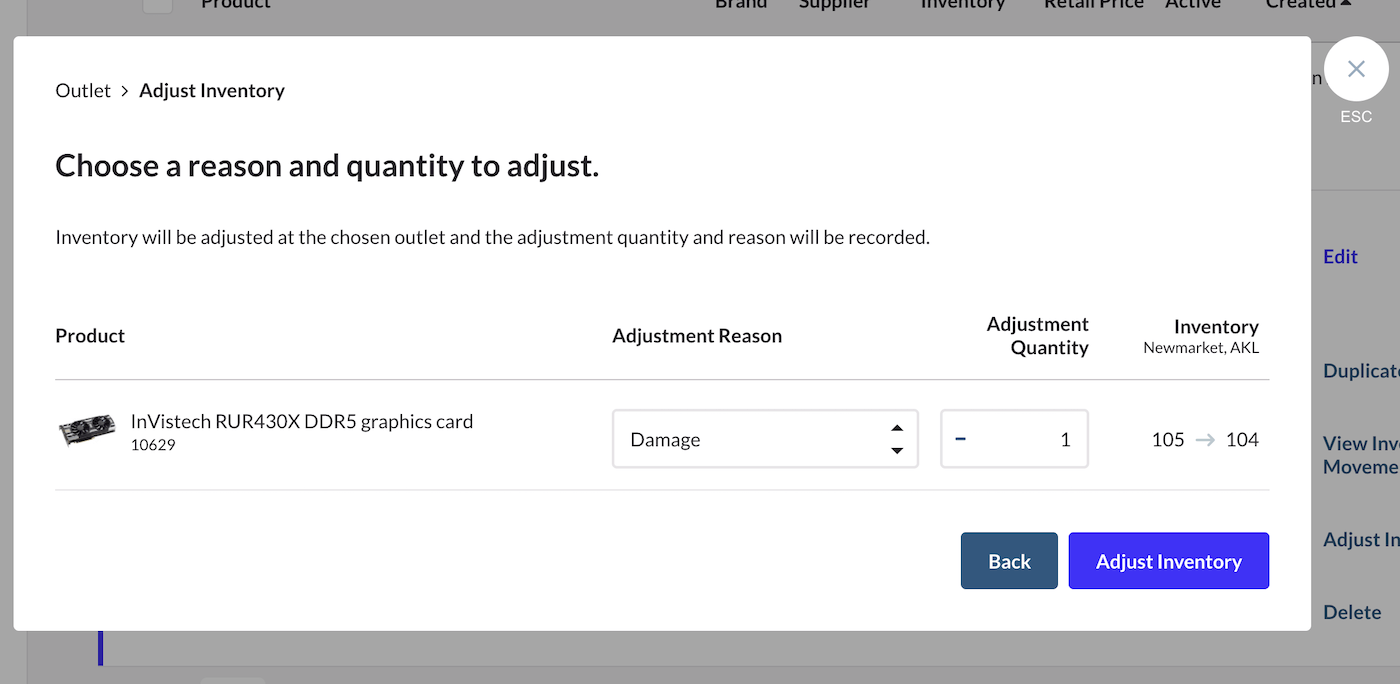This screenshot has height=684, width=1400.
Task: Confirm with the Adjust Inventory button
Action: [1168, 560]
